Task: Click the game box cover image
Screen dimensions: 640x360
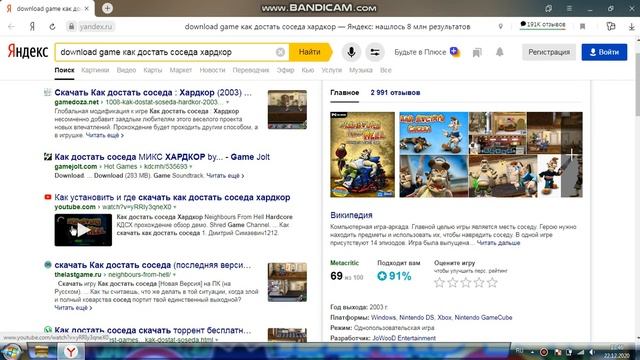Action: click(362, 155)
